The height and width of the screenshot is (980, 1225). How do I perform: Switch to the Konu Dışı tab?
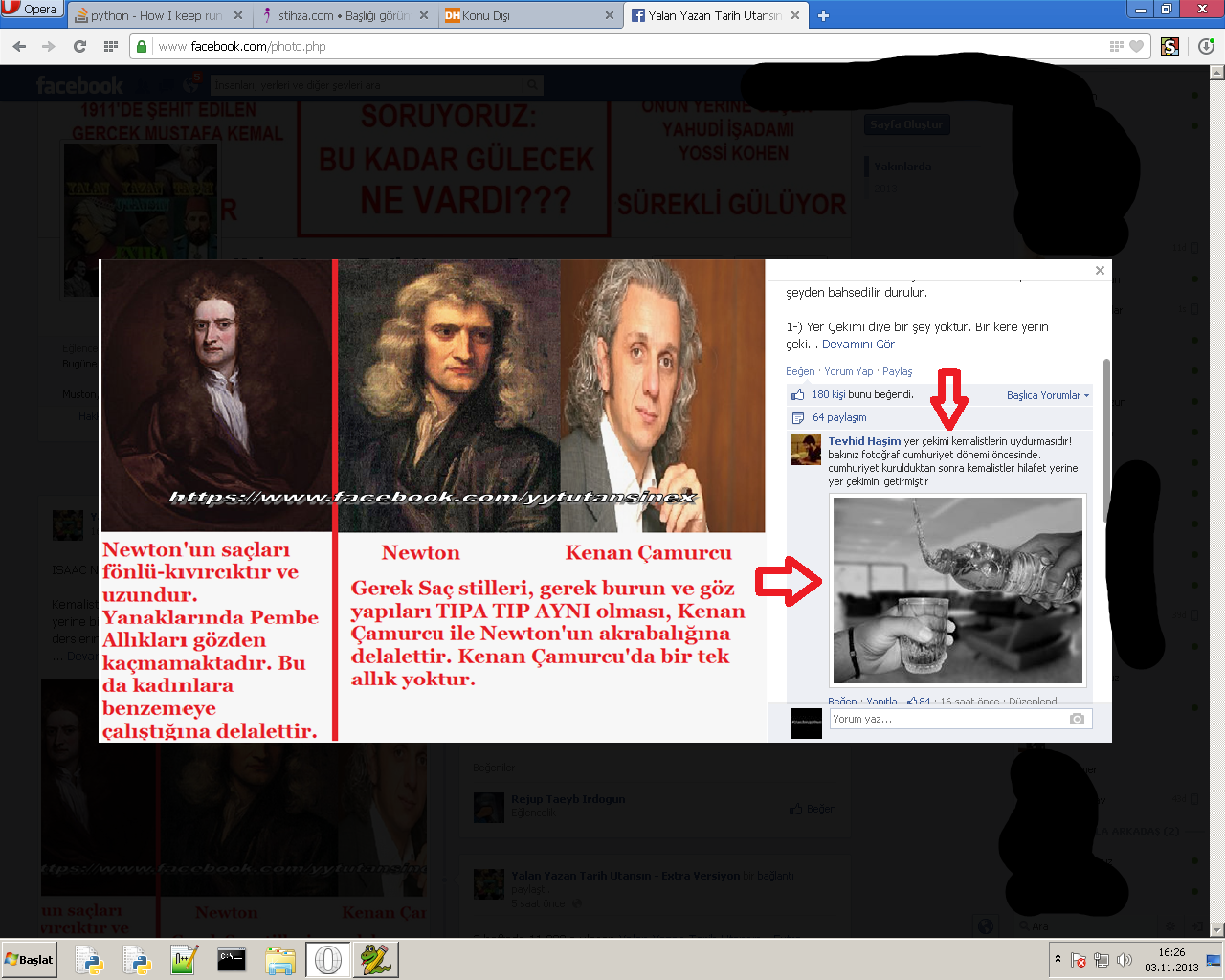522,15
